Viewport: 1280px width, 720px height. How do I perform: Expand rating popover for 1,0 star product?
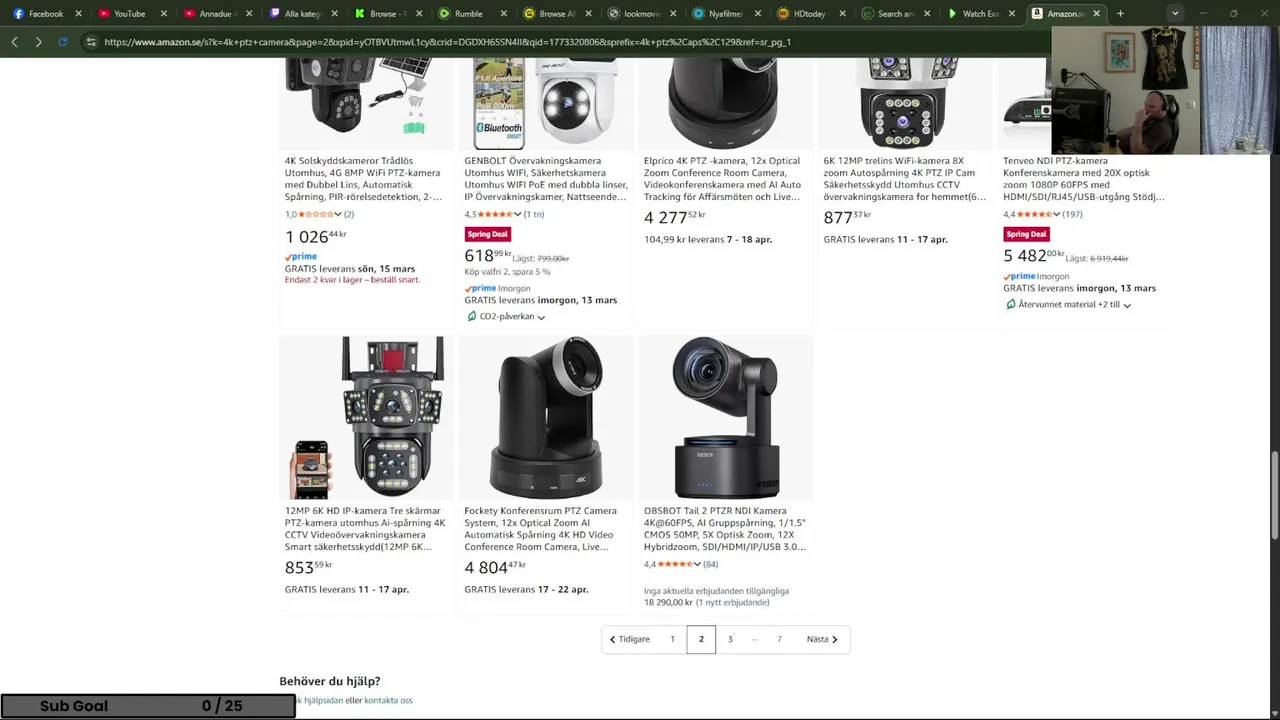tap(338, 215)
